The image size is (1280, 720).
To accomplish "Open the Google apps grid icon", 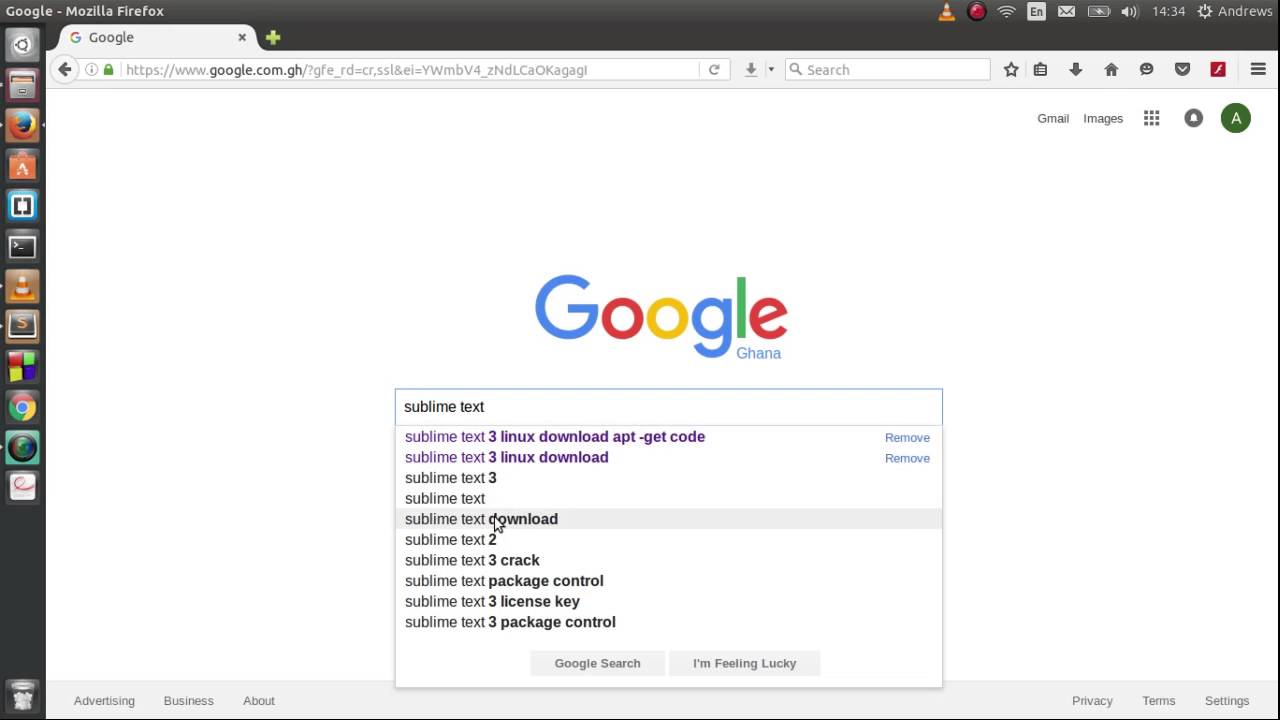I will [x=1152, y=118].
